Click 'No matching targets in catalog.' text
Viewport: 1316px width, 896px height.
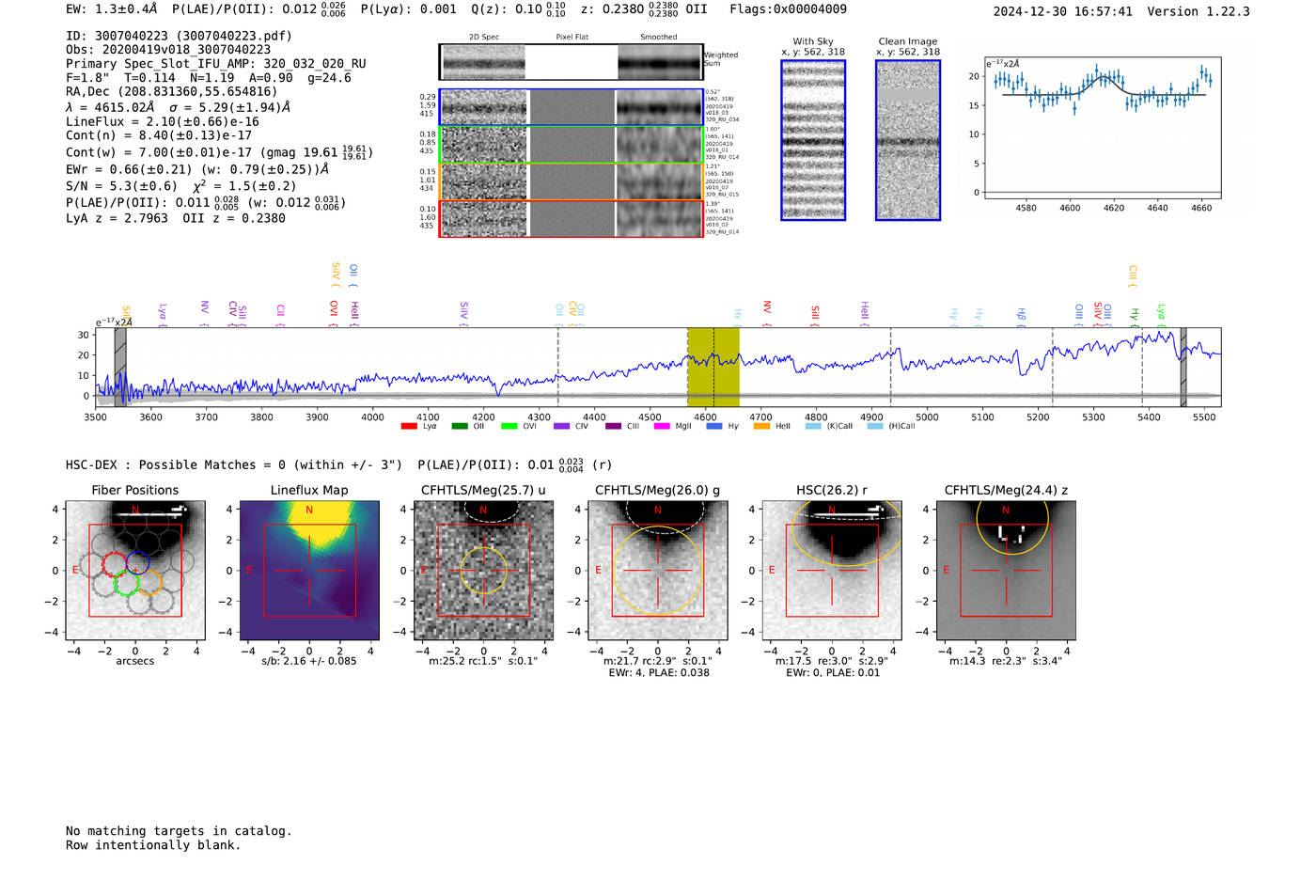[179, 831]
